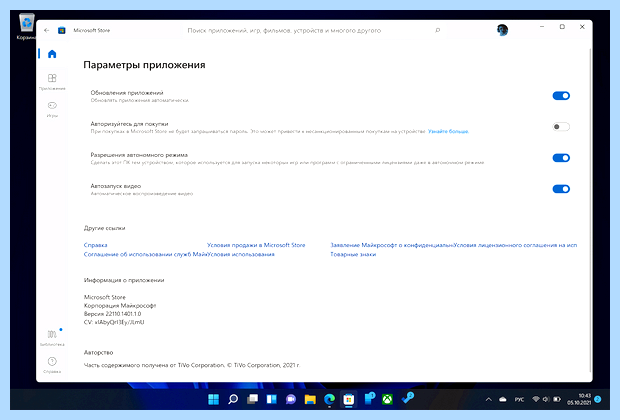Toggle Обновления приложений switch
The image size is (620, 420).
[561, 96]
